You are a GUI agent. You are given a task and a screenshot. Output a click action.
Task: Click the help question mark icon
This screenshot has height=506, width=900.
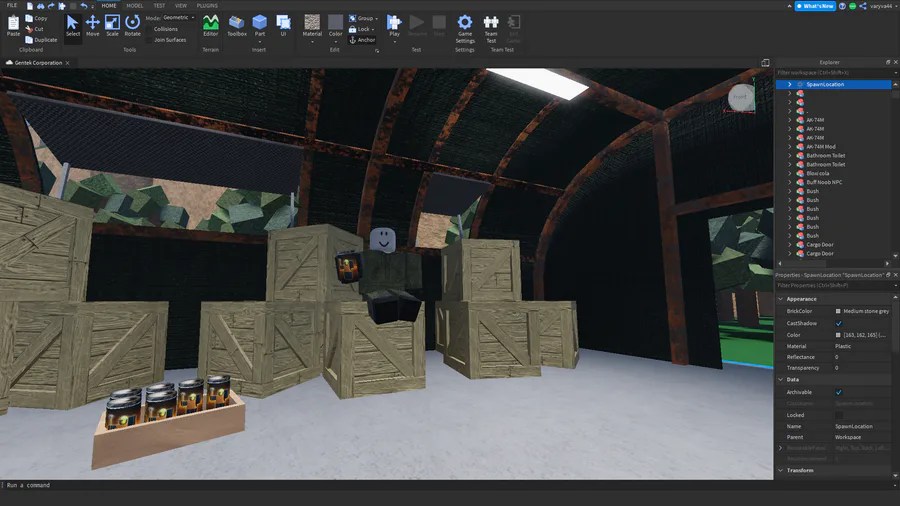[x=842, y=6]
